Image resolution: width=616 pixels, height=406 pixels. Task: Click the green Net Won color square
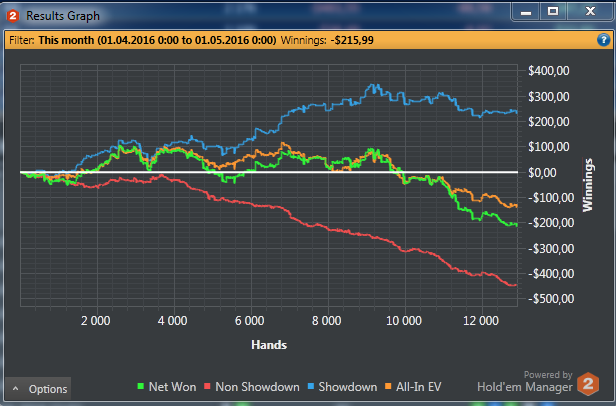(x=141, y=386)
